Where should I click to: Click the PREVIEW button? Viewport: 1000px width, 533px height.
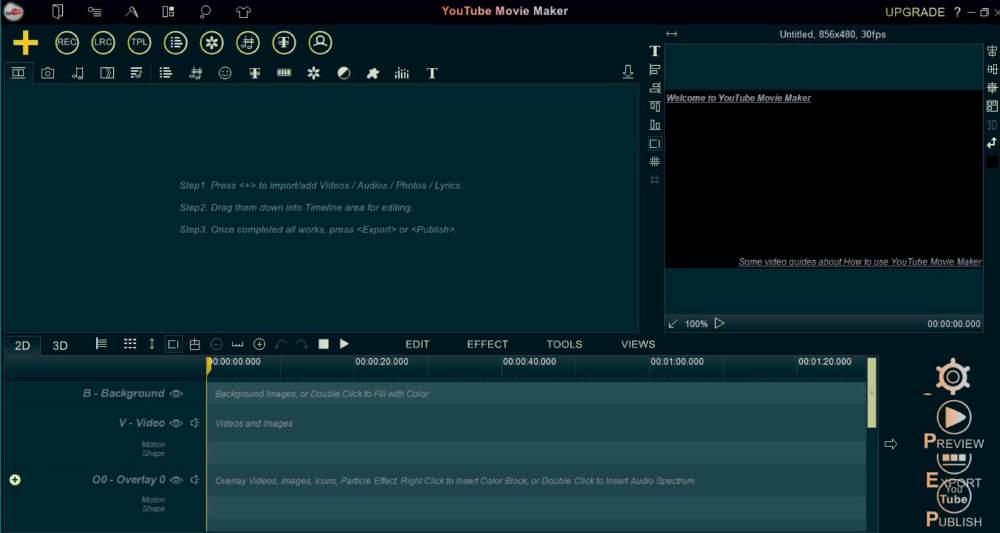tap(953, 427)
